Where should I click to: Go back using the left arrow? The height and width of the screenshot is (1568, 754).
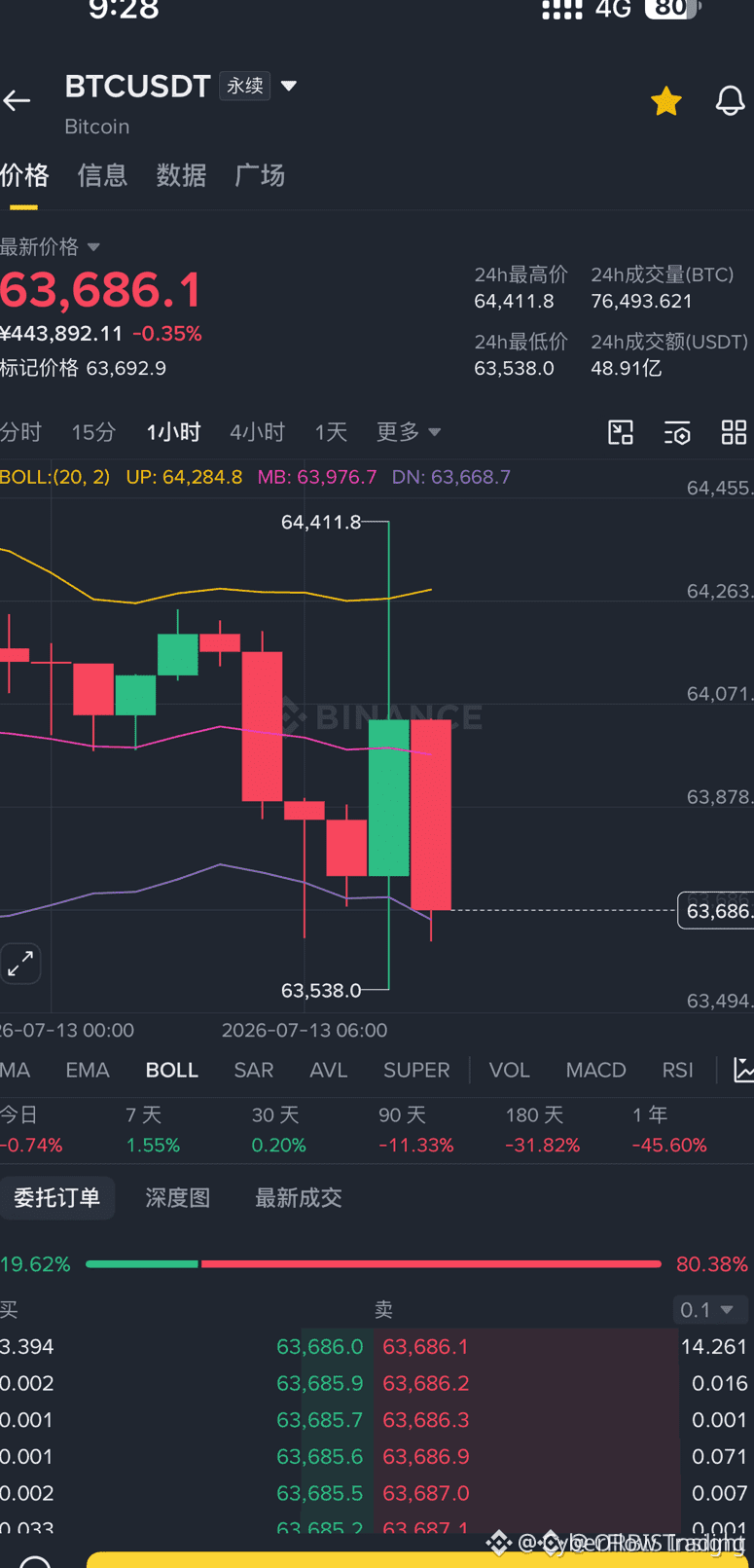17,100
